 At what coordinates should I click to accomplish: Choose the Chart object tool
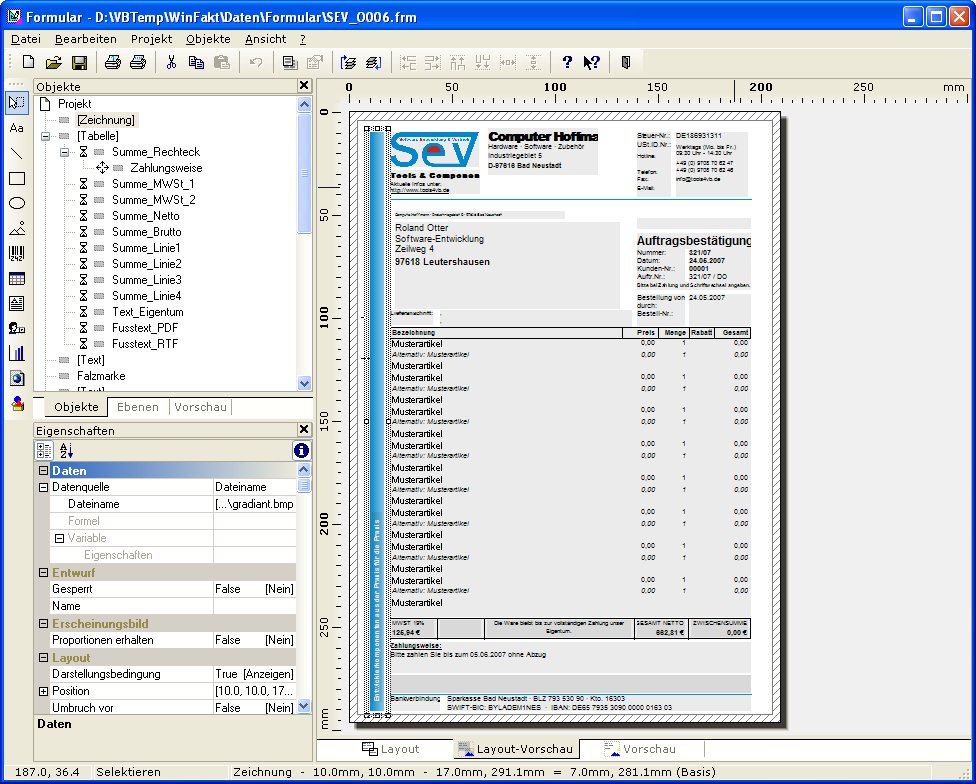pos(16,353)
